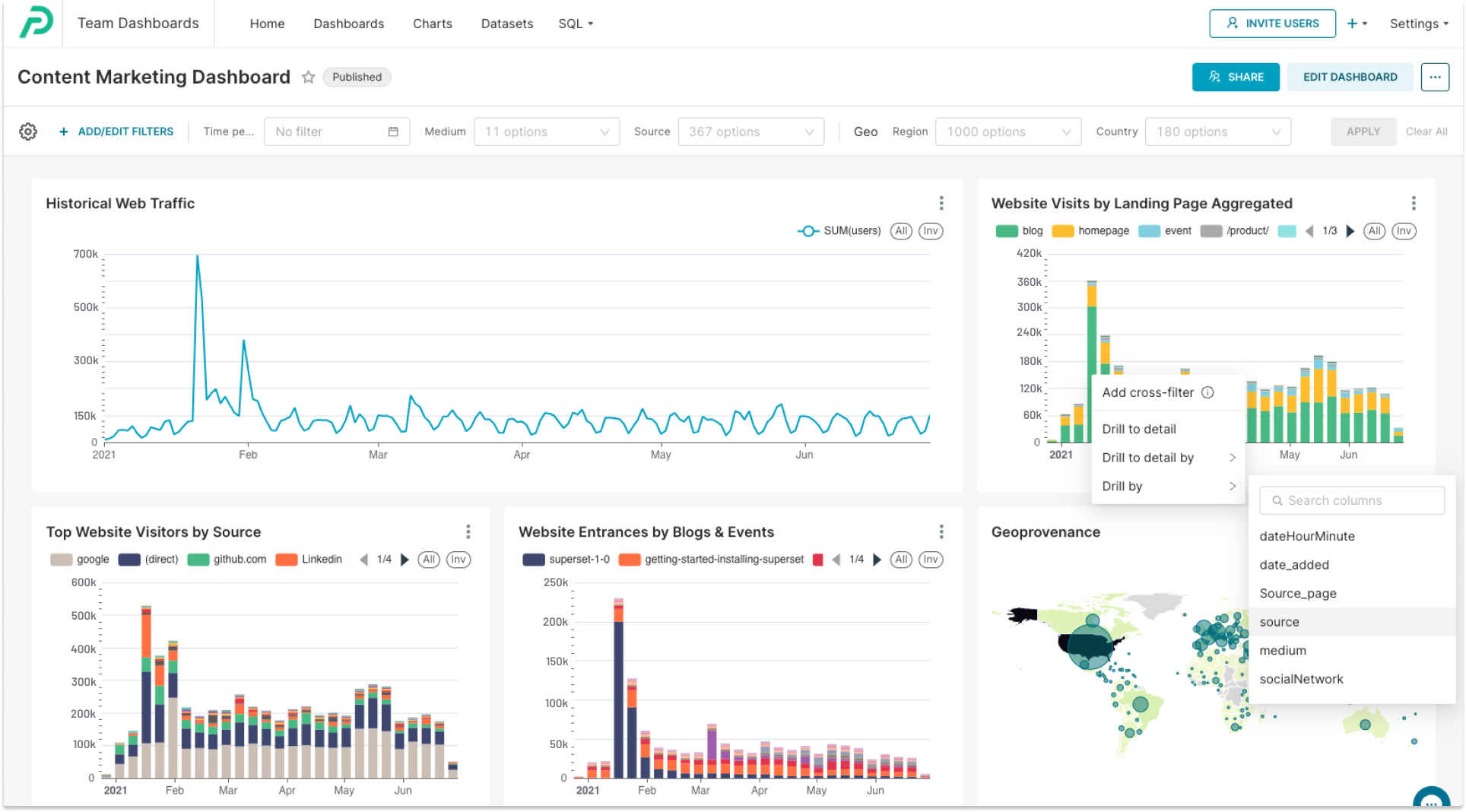Open the Dashboards navigation item
The height and width of the screenshot is (812, 1466).
click(348, 24)
